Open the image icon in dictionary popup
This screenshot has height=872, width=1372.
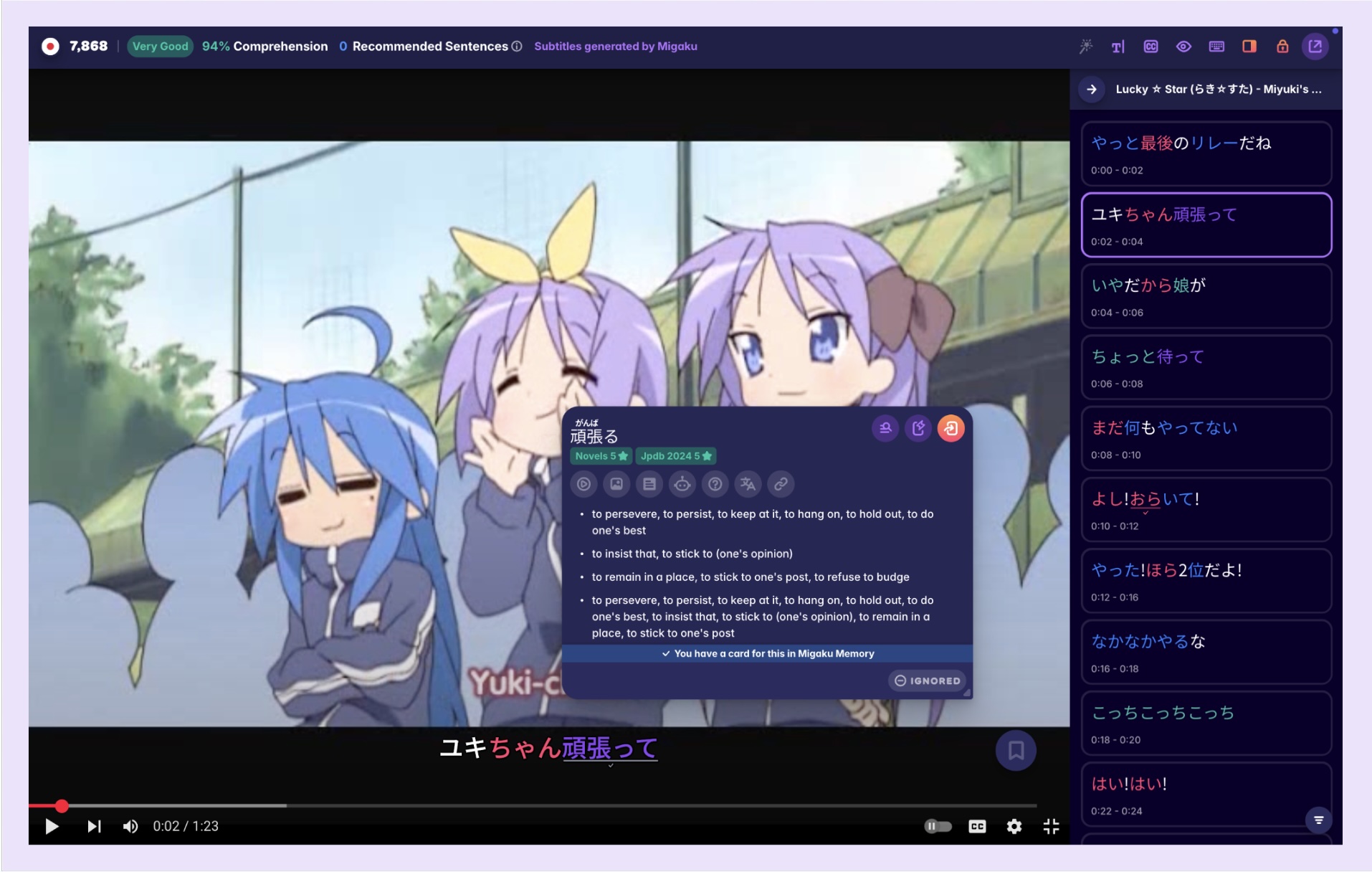(616, 484)
